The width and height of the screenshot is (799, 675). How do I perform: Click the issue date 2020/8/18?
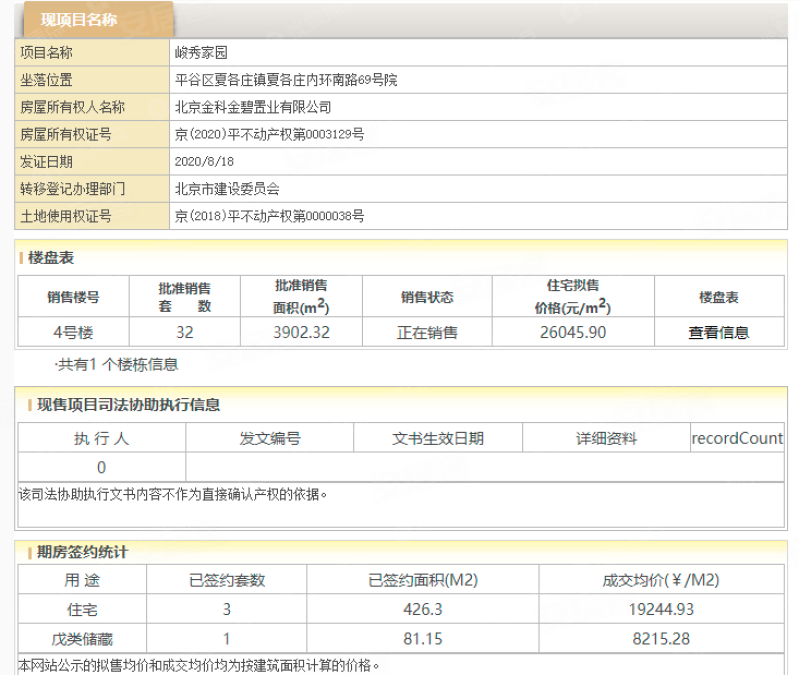tap(204, 161)
